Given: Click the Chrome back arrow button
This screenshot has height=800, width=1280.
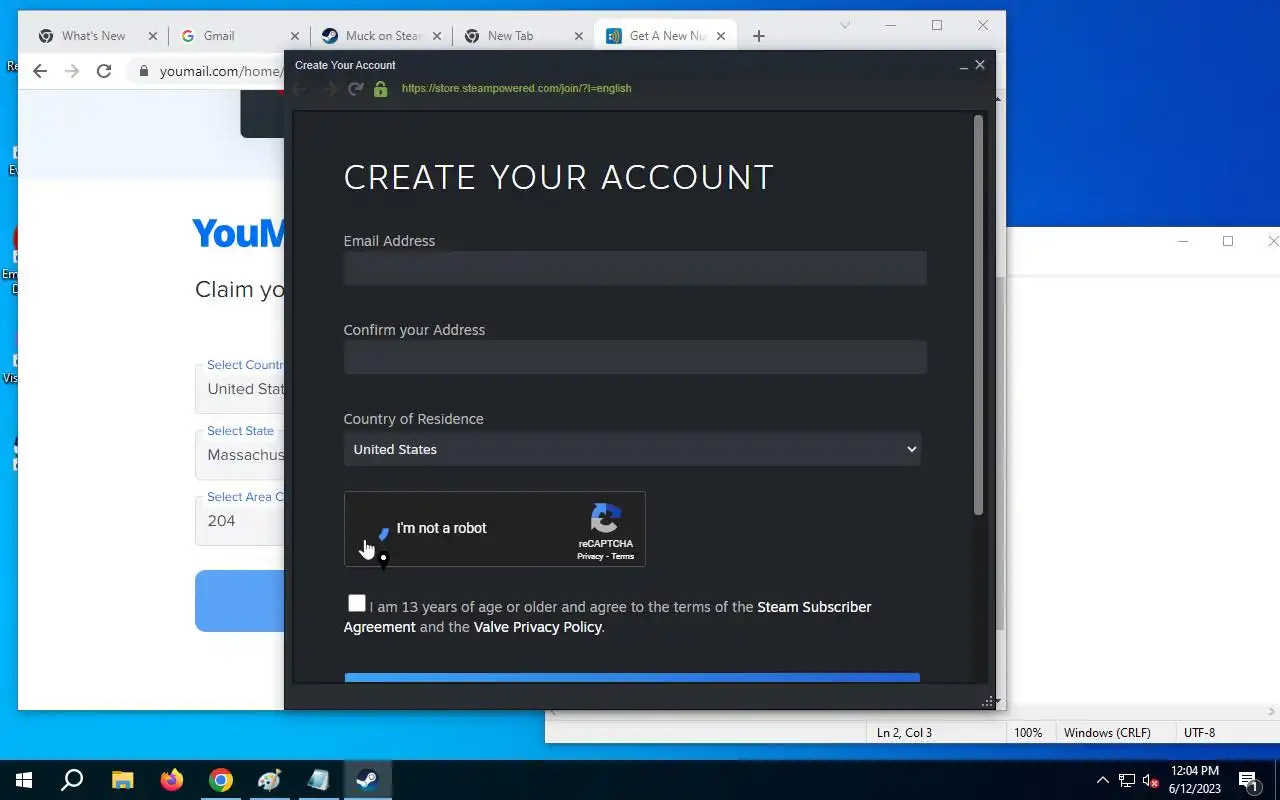Looking at the screenshot, I should tap(40, 71).
